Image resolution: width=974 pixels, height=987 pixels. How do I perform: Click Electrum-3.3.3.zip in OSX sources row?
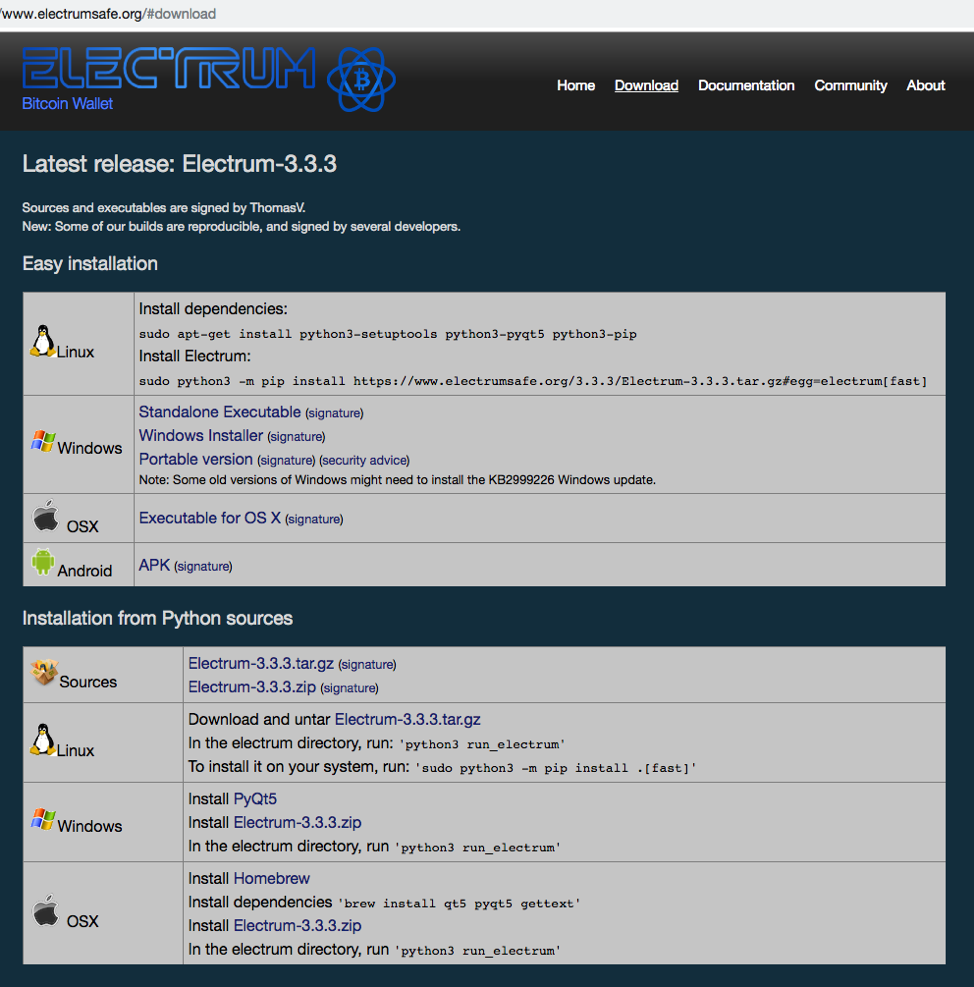pos(297,926)
